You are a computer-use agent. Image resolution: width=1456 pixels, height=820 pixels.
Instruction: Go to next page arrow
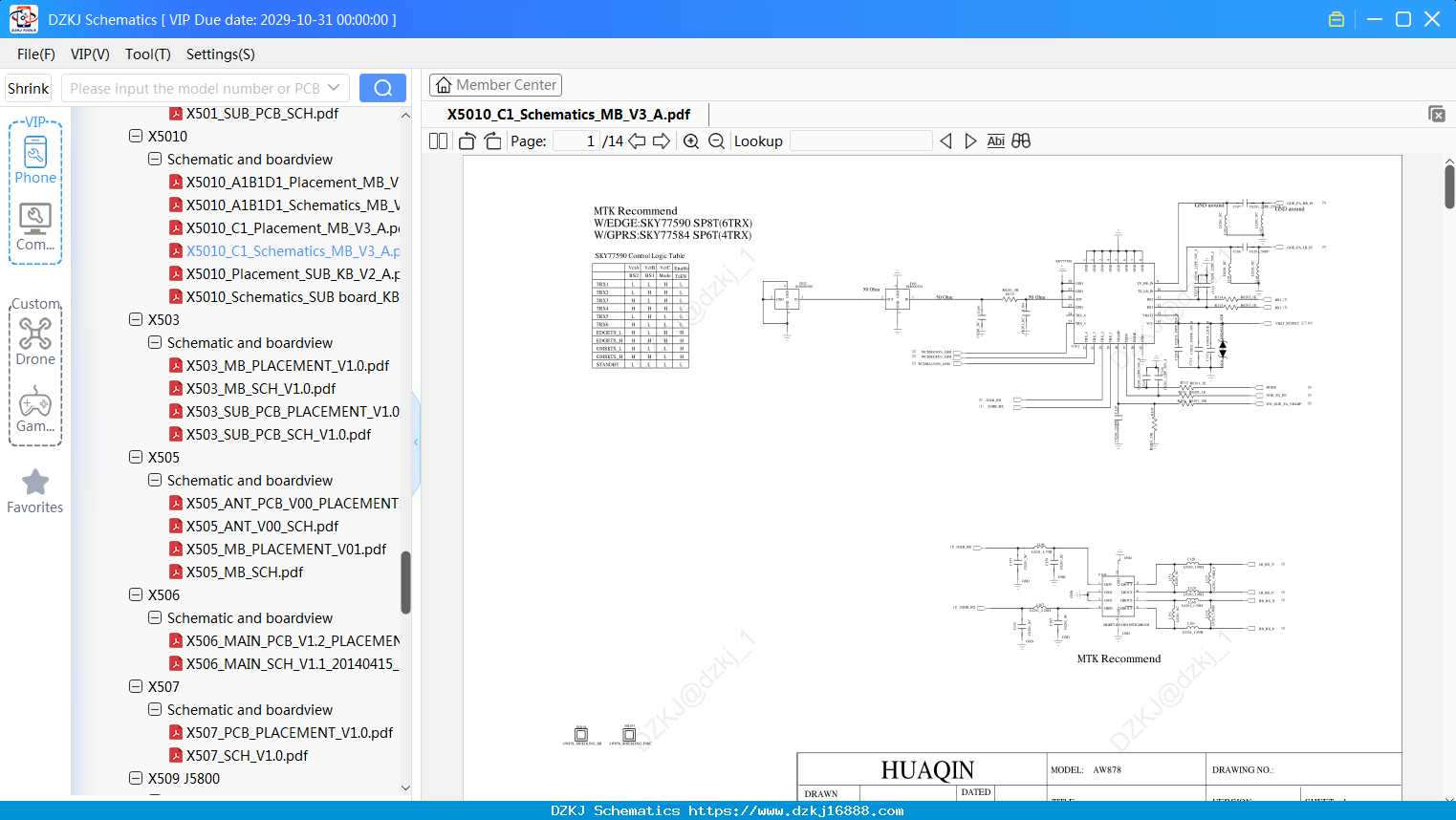point(662,141)
